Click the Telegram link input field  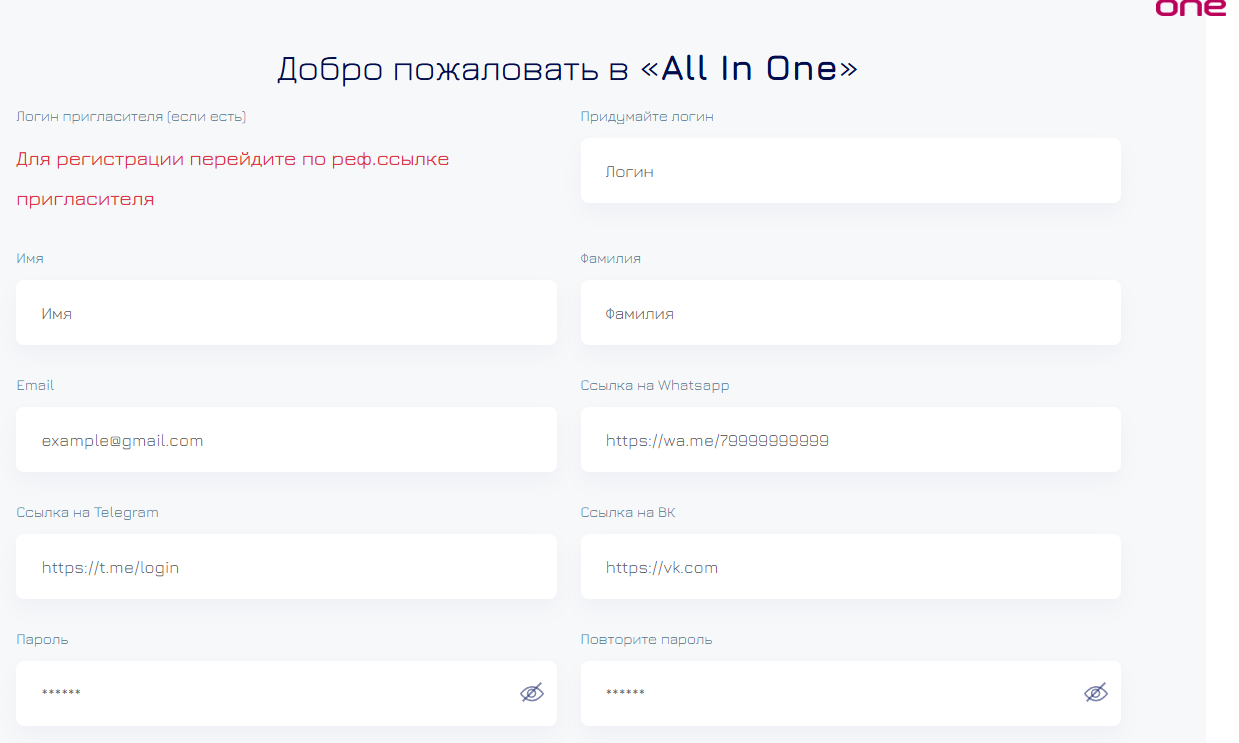pyautogui.click(x=286, y=567)
